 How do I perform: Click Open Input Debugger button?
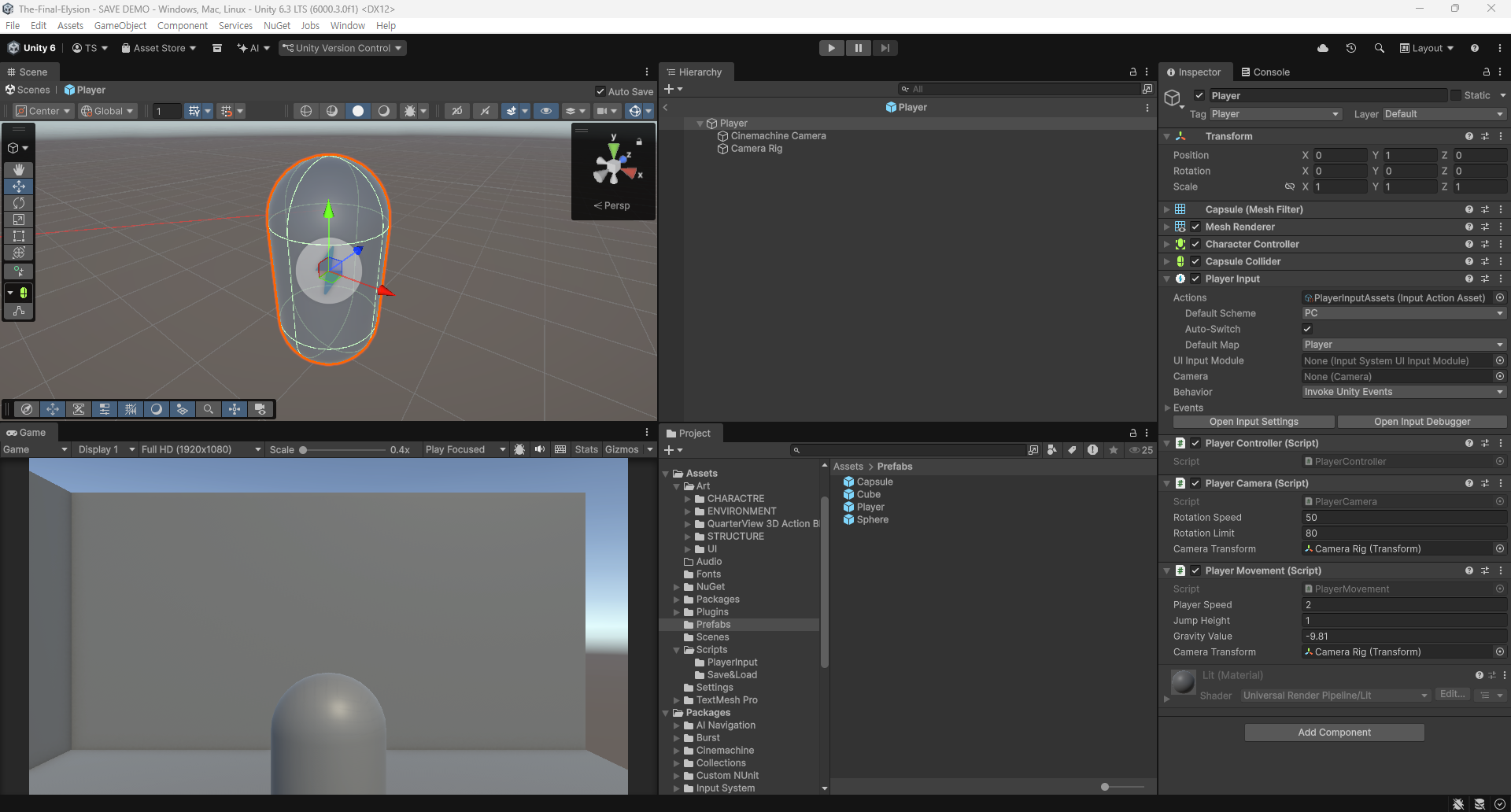coord(1421,422)
